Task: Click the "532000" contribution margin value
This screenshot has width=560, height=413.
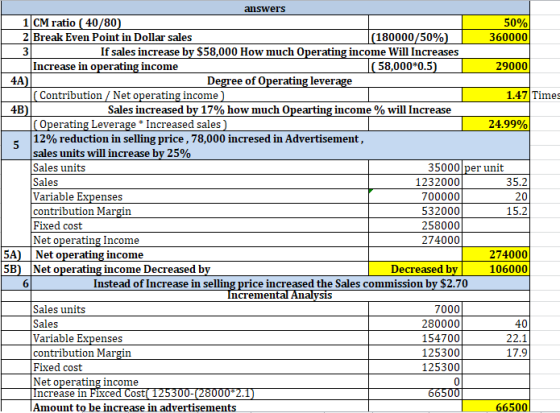Action: tap(415, 211)
